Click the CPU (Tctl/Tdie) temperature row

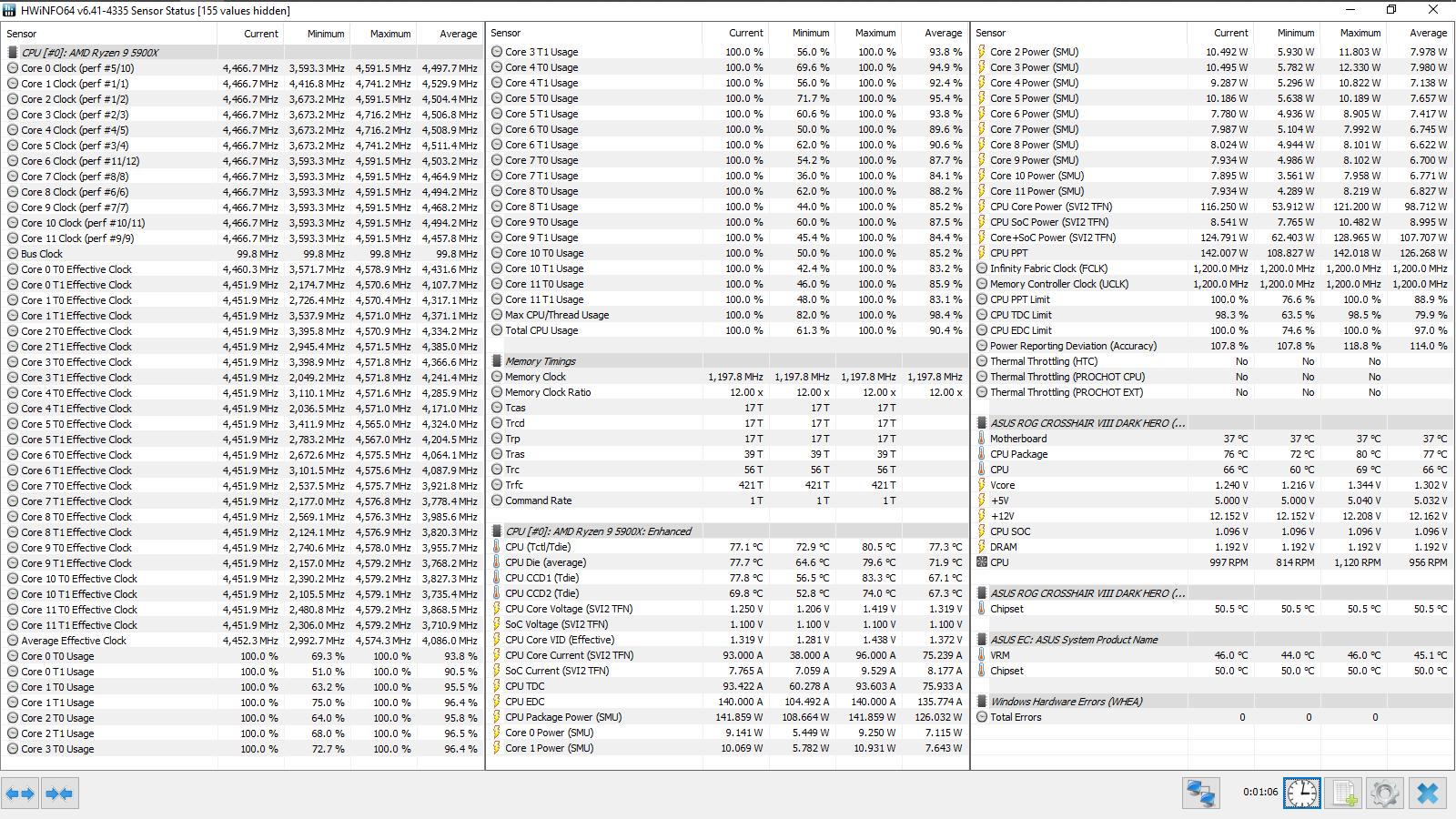726,547
